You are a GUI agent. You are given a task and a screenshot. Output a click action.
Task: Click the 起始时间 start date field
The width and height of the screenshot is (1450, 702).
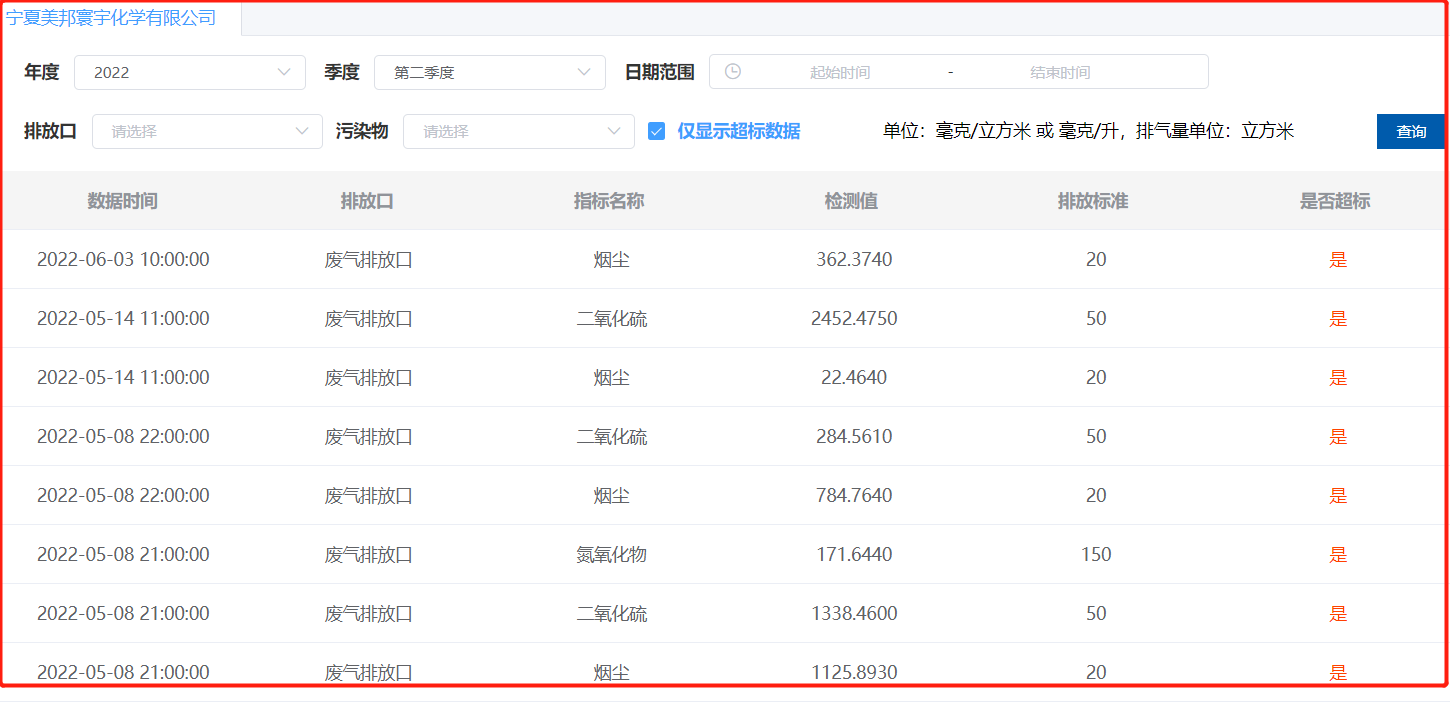pyautogui.click(x=840, y=72)
